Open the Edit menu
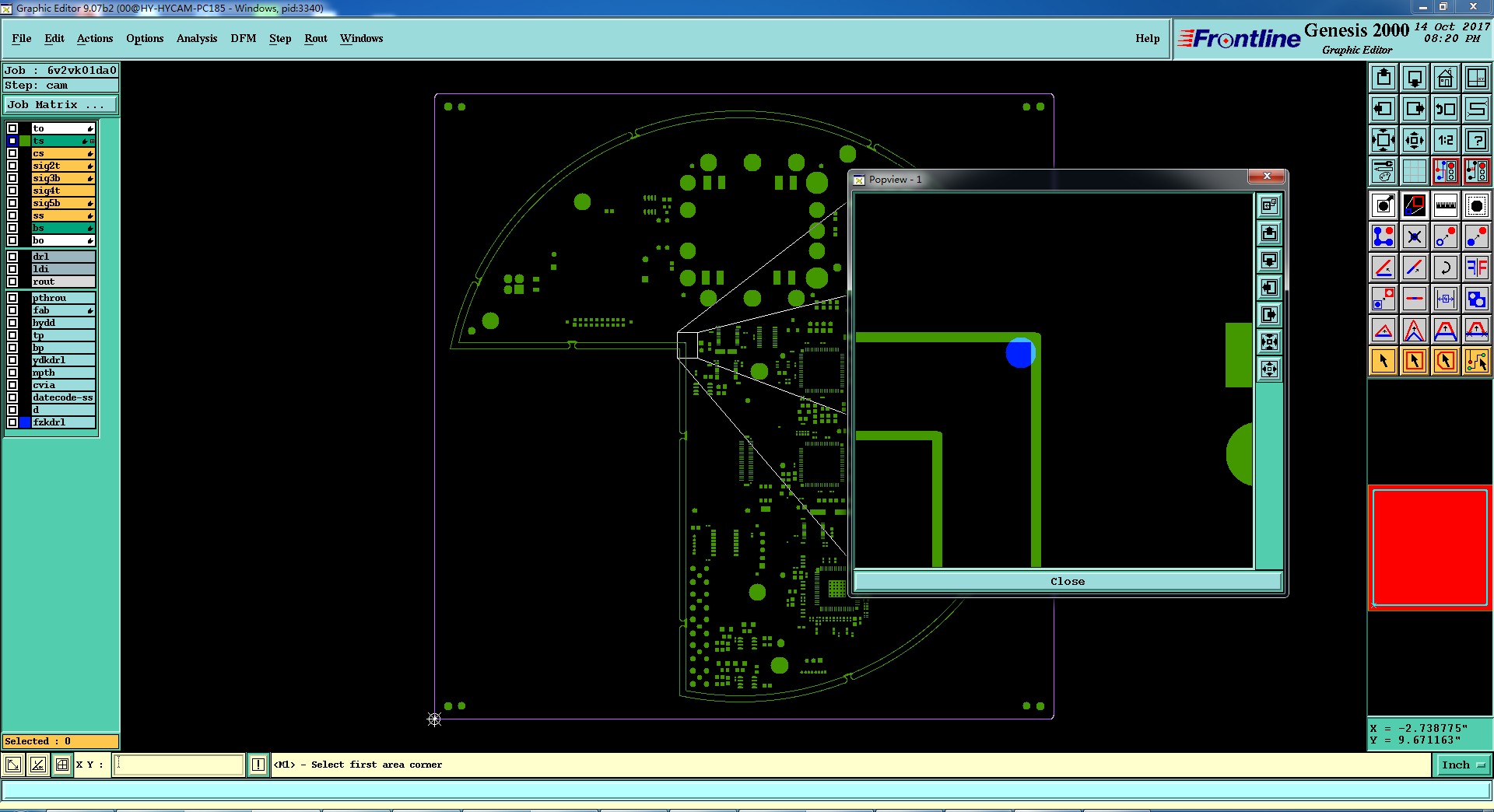Viewport: 1494px width, 812px height. click(x=54, y=38)
